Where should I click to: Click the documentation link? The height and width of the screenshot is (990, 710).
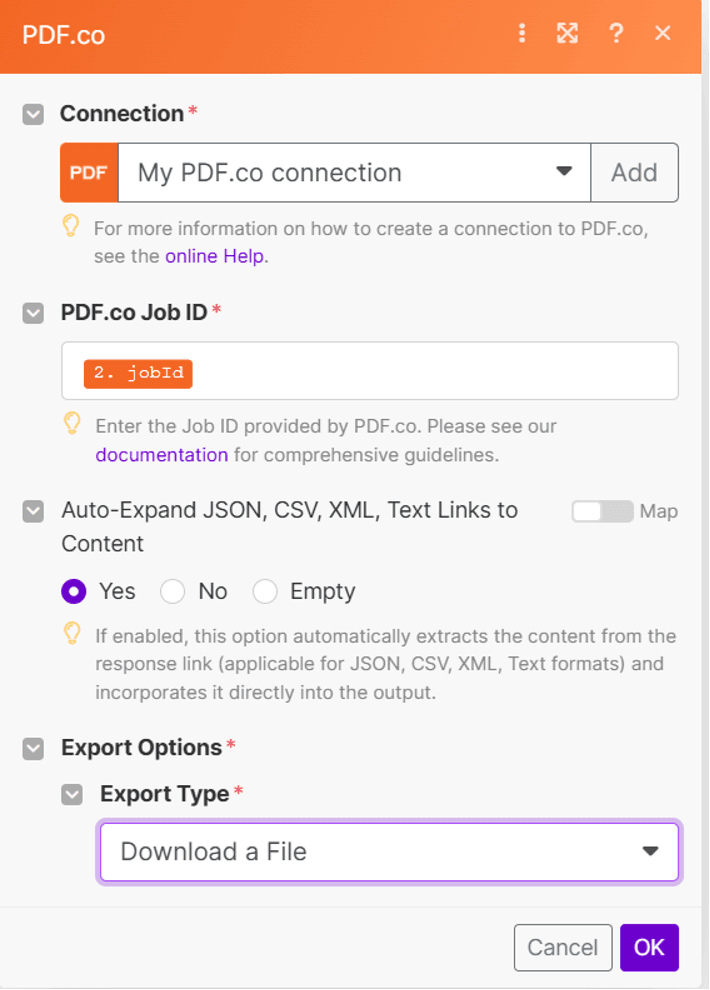click(162, 454)
